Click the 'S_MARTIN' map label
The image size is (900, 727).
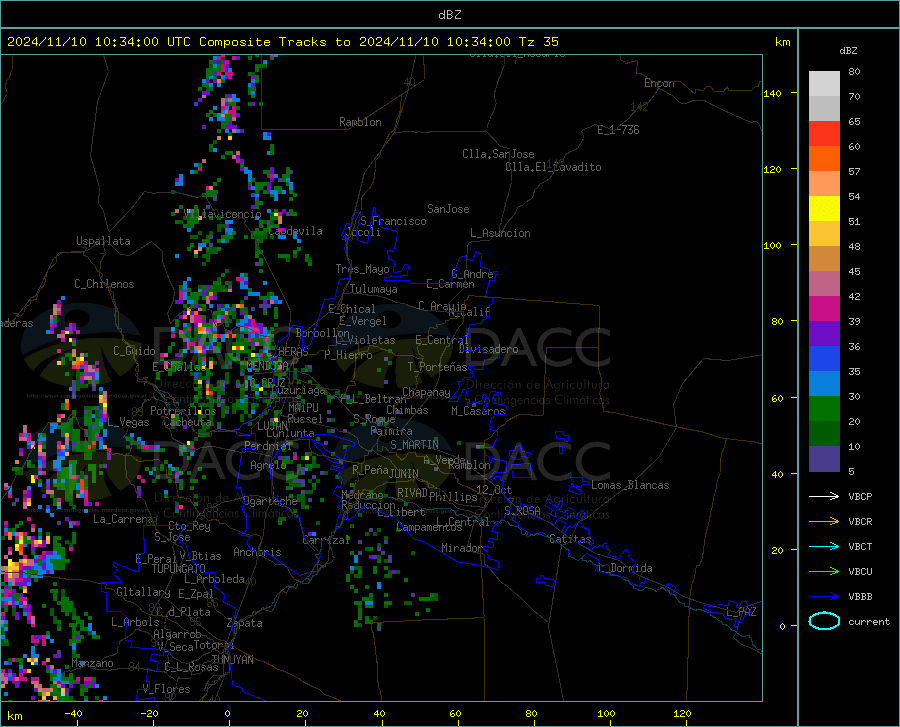click(414, 445)
